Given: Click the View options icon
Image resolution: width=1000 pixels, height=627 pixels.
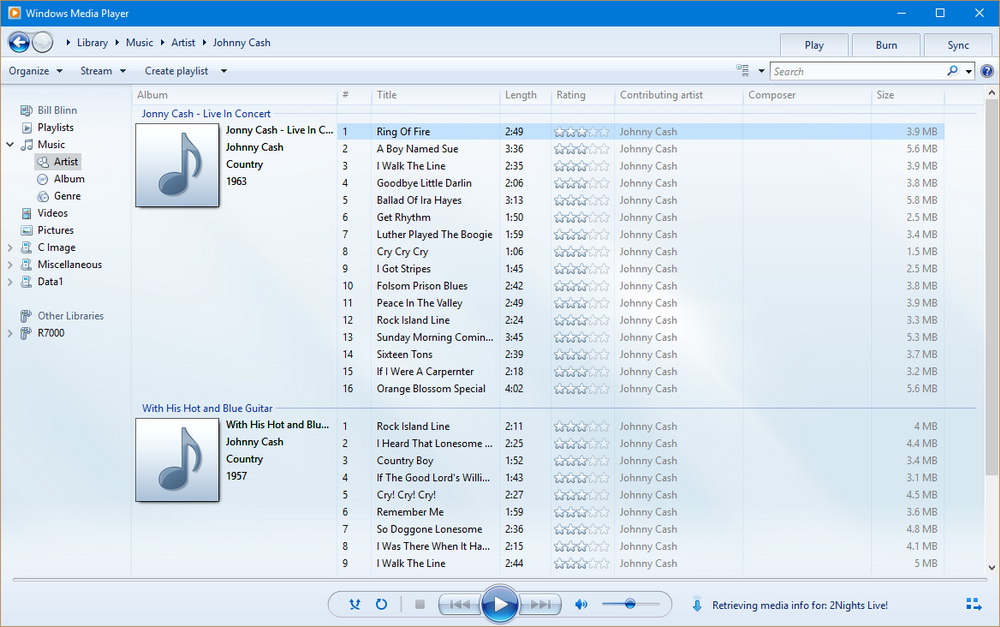Looking at the screenshot, I should 742,70.
